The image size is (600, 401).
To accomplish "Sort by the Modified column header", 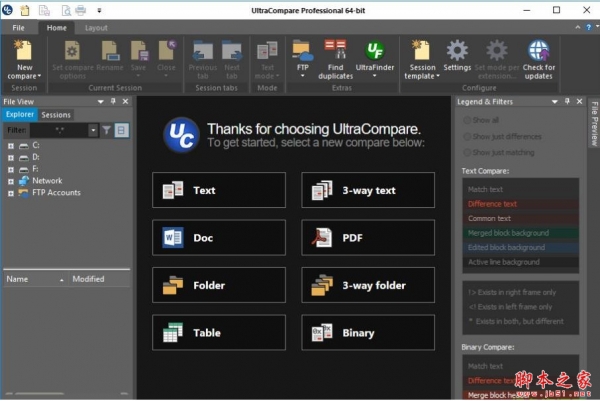I will click(99, 279).
